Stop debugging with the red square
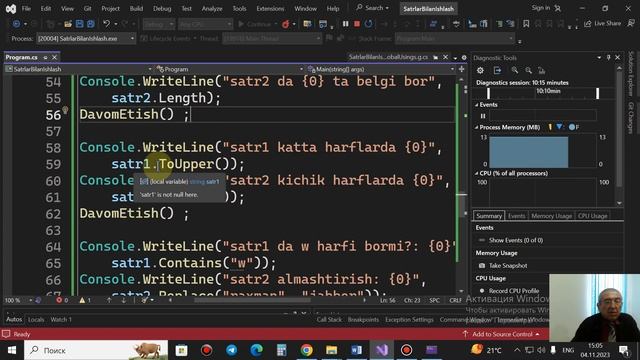This screenshot has width=640, height=360. click(x=357, y=24)
